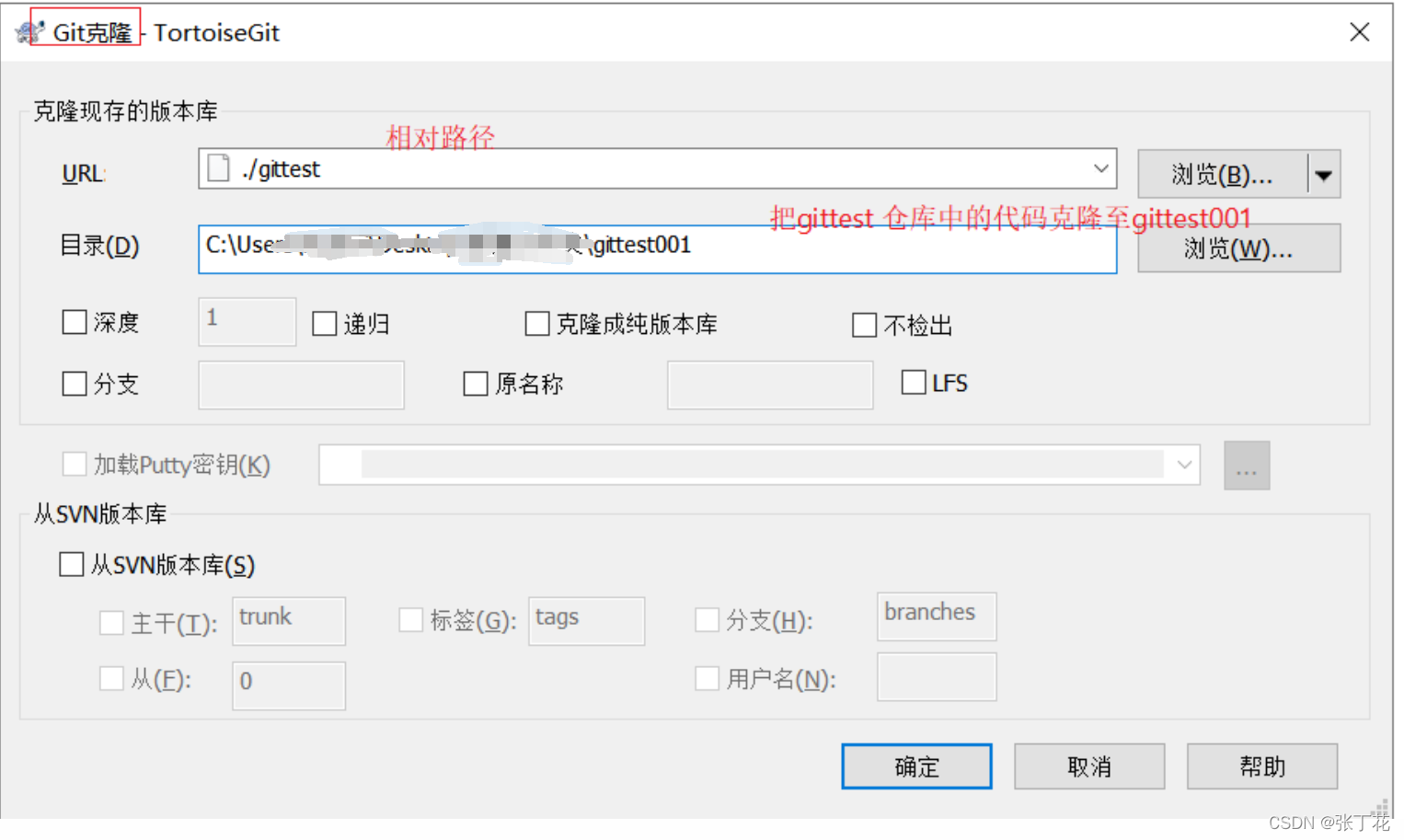Check 加载Putty密钥(K) option
The height and width of the screenshot is (840, 1404).
75,464
